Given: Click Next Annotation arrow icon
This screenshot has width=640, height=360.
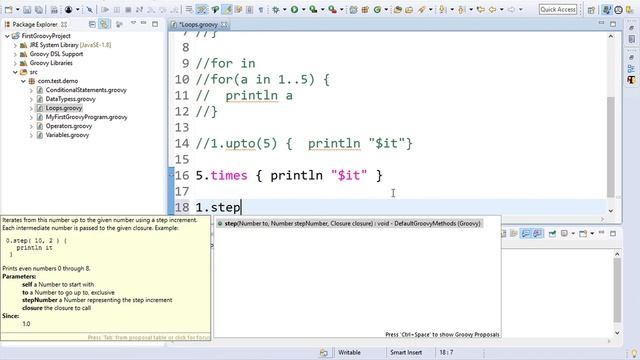Looking at the screenshot, I should (442, 9).
